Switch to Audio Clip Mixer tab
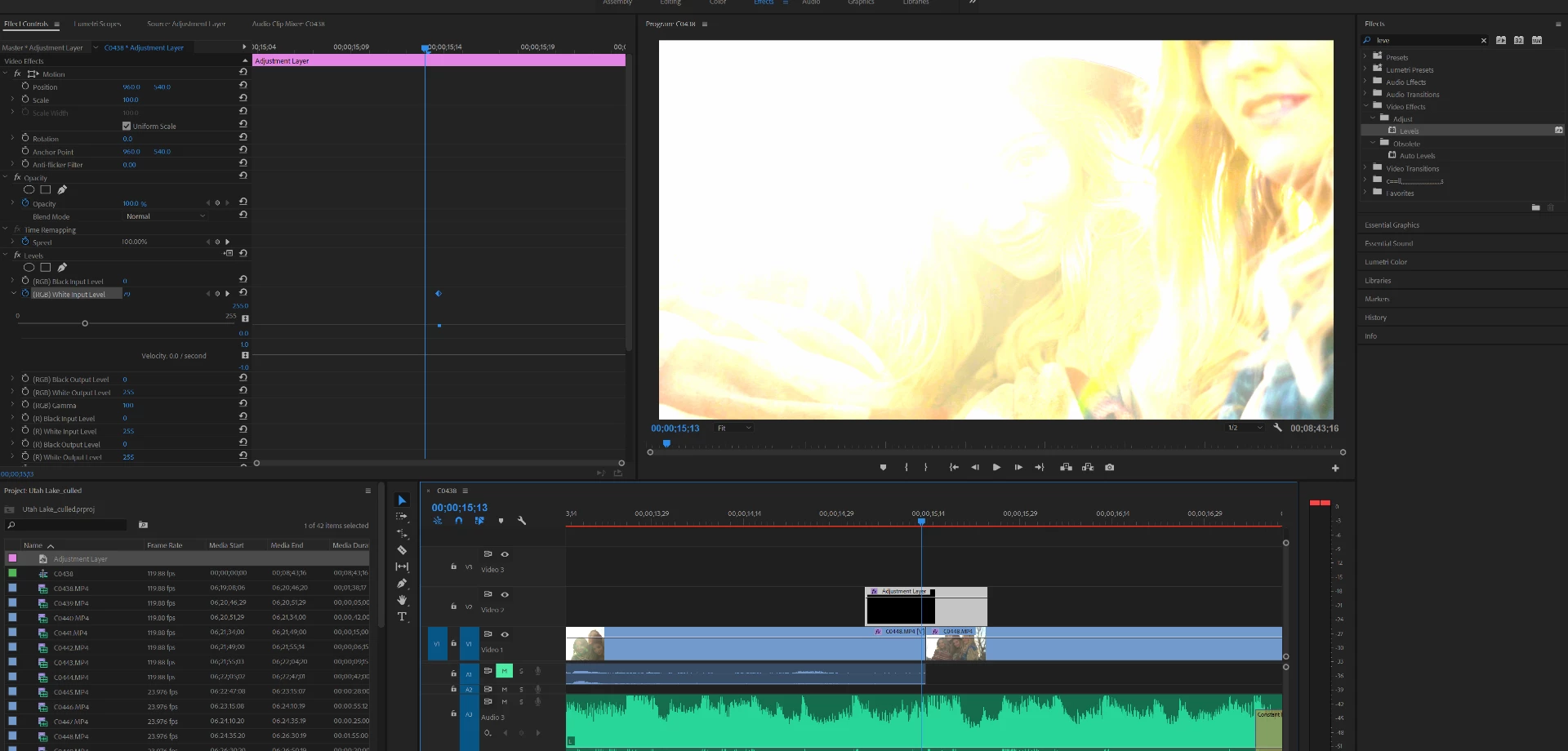Image resolution: width=1568 pixels, height=751 pixels. [x=288, y=24]
